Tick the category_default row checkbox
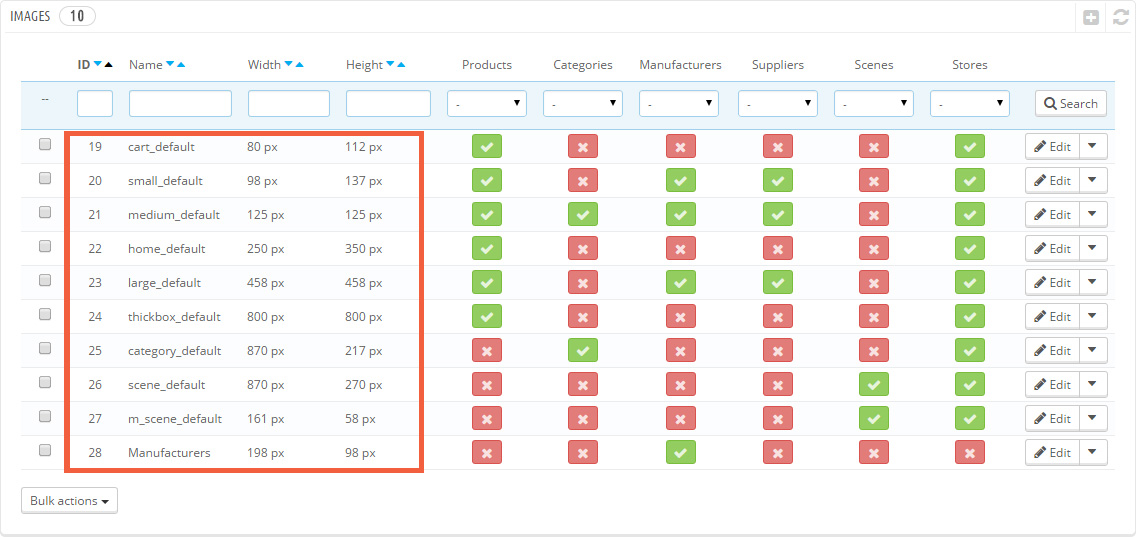The width and height of the screenshot is (1136, 537). click(45, 349)
